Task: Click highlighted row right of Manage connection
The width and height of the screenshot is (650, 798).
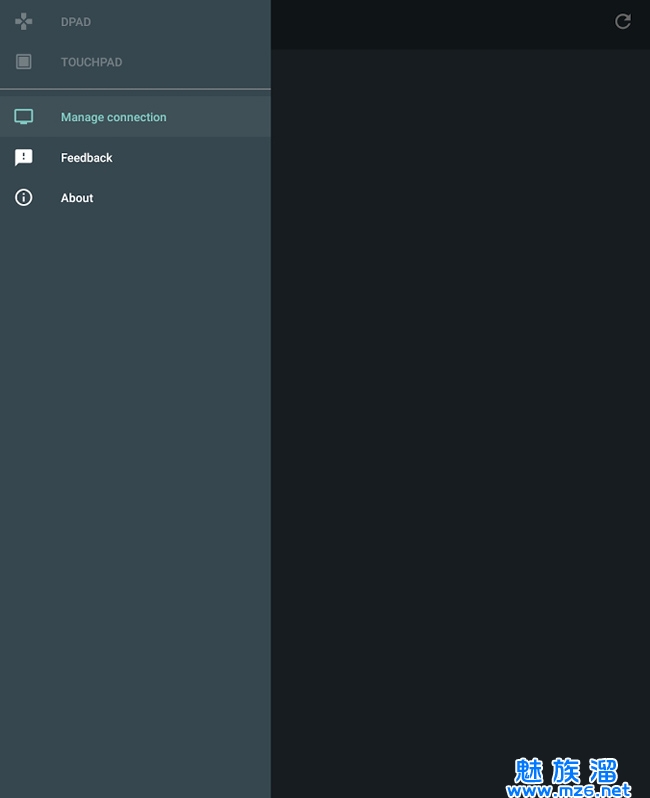Action: [220, 117]
